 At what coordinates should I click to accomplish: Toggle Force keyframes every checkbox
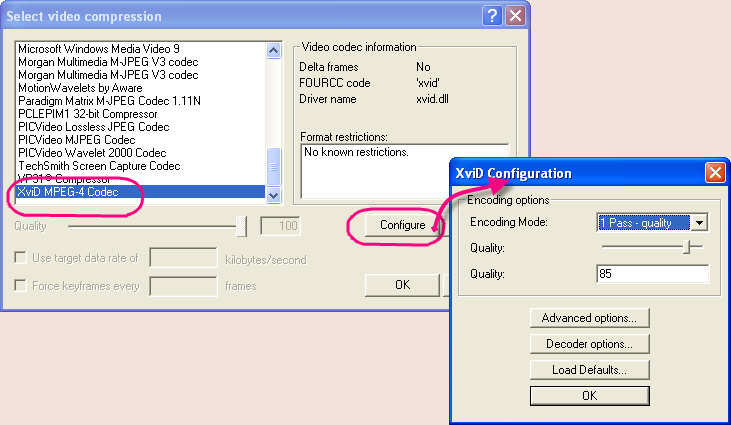[x=21, y=285]
